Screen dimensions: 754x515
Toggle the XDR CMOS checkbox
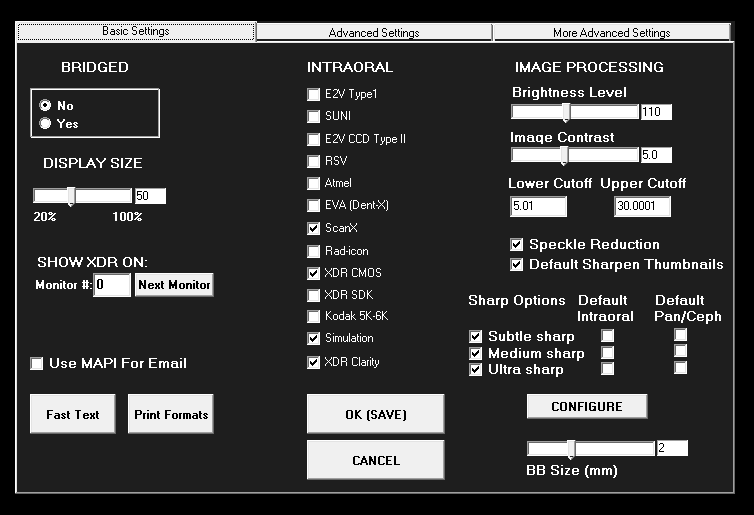[x=314, y=273]
